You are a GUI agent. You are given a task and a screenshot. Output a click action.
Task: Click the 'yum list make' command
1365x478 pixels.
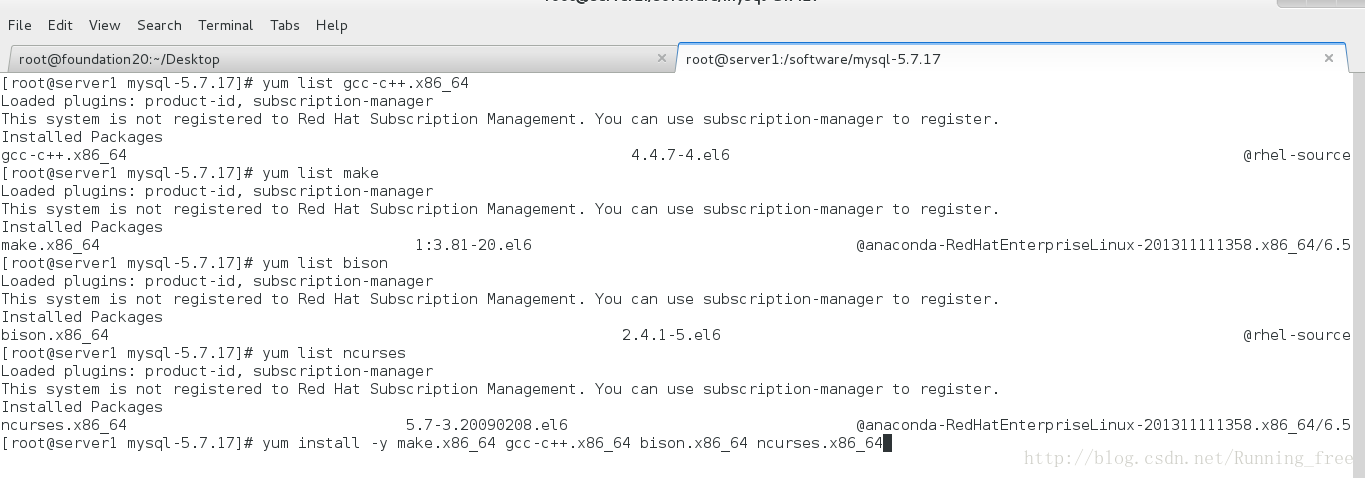320,173
